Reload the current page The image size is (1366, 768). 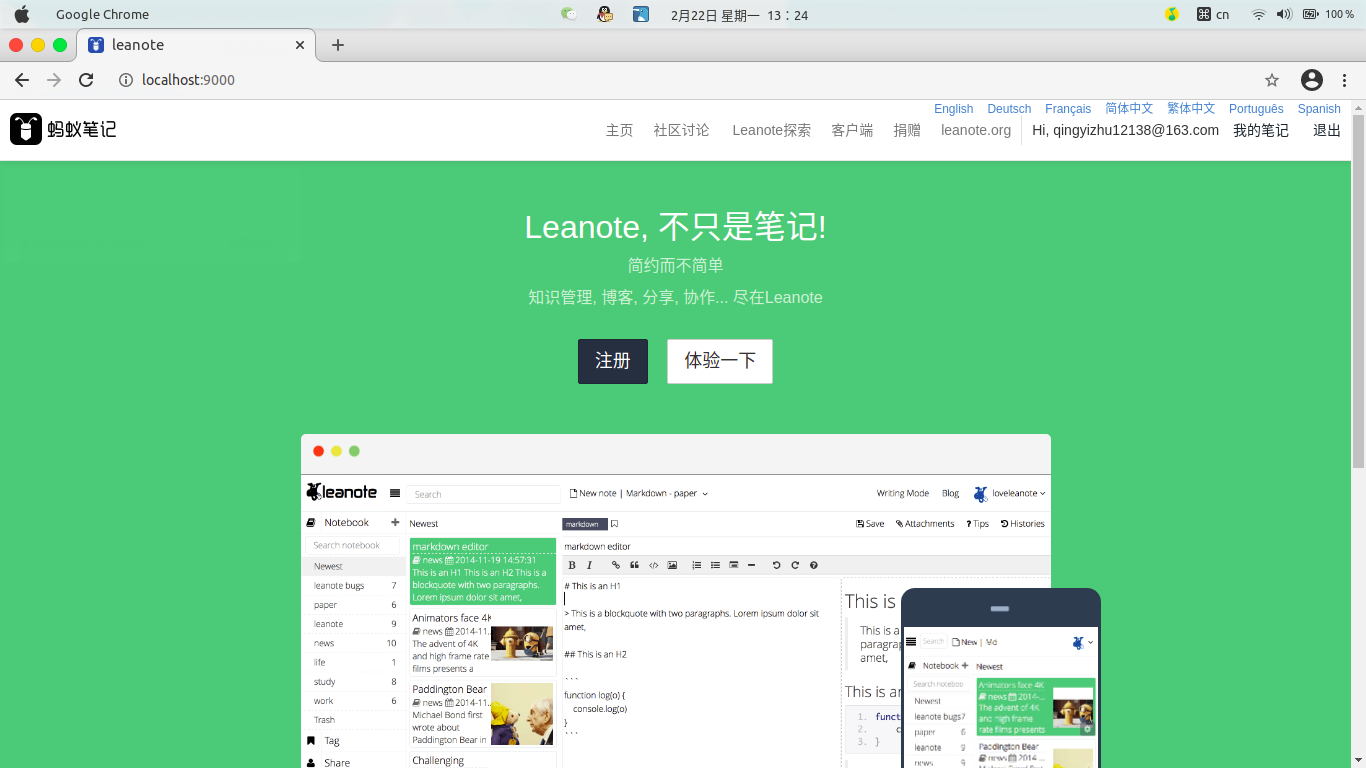click(86, 80)
